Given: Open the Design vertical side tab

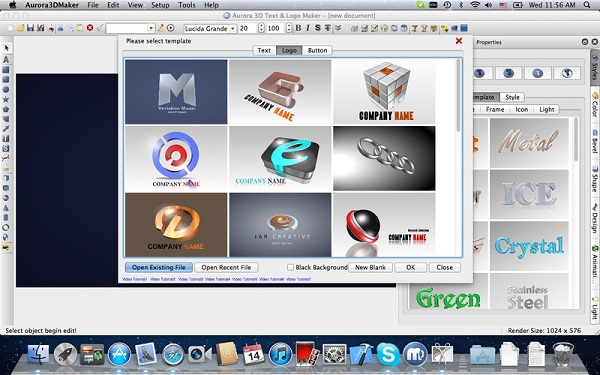Looking at the screenshot, I should [595, 218].
